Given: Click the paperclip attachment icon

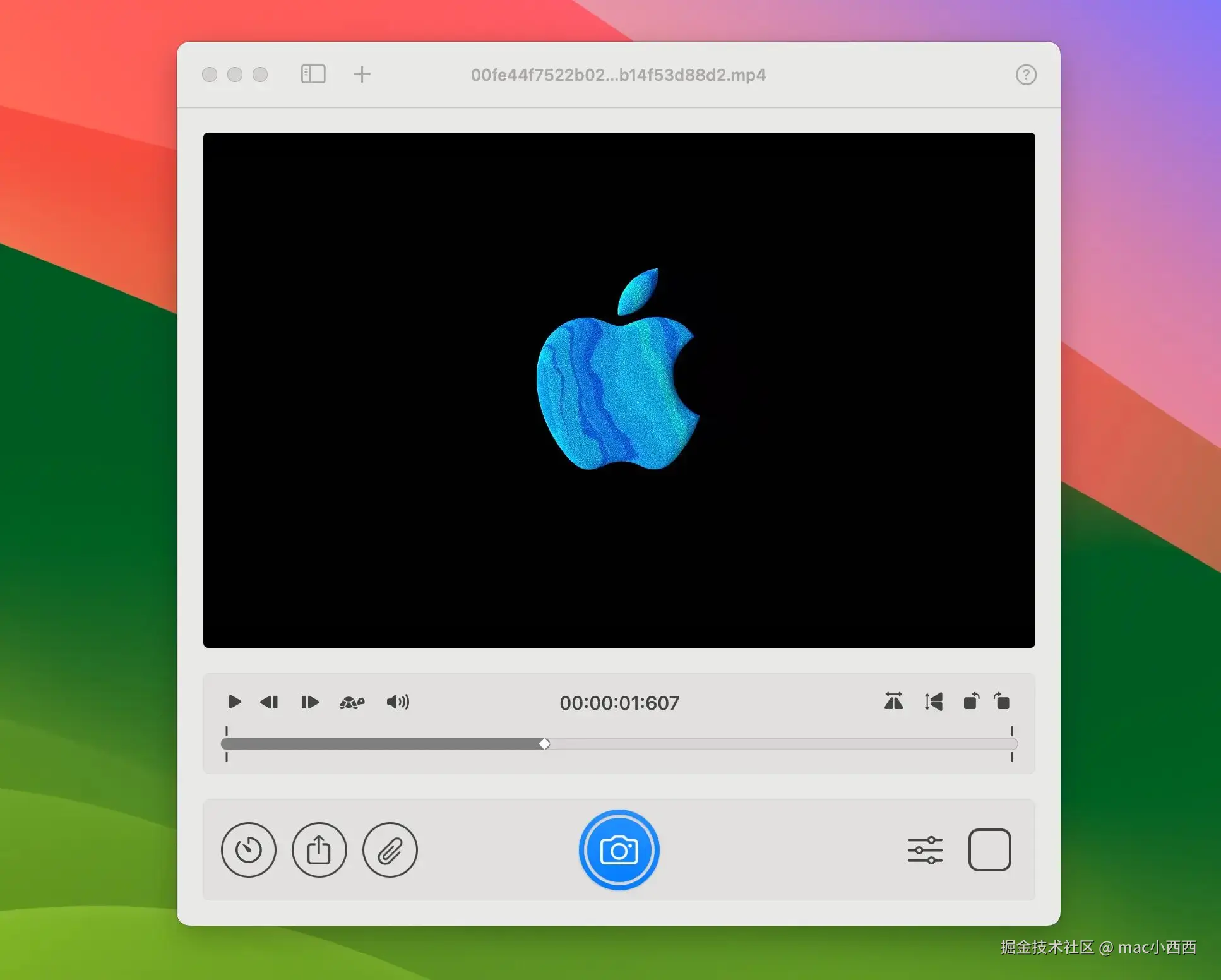Looking at the screenshot, I should [390, 851].
